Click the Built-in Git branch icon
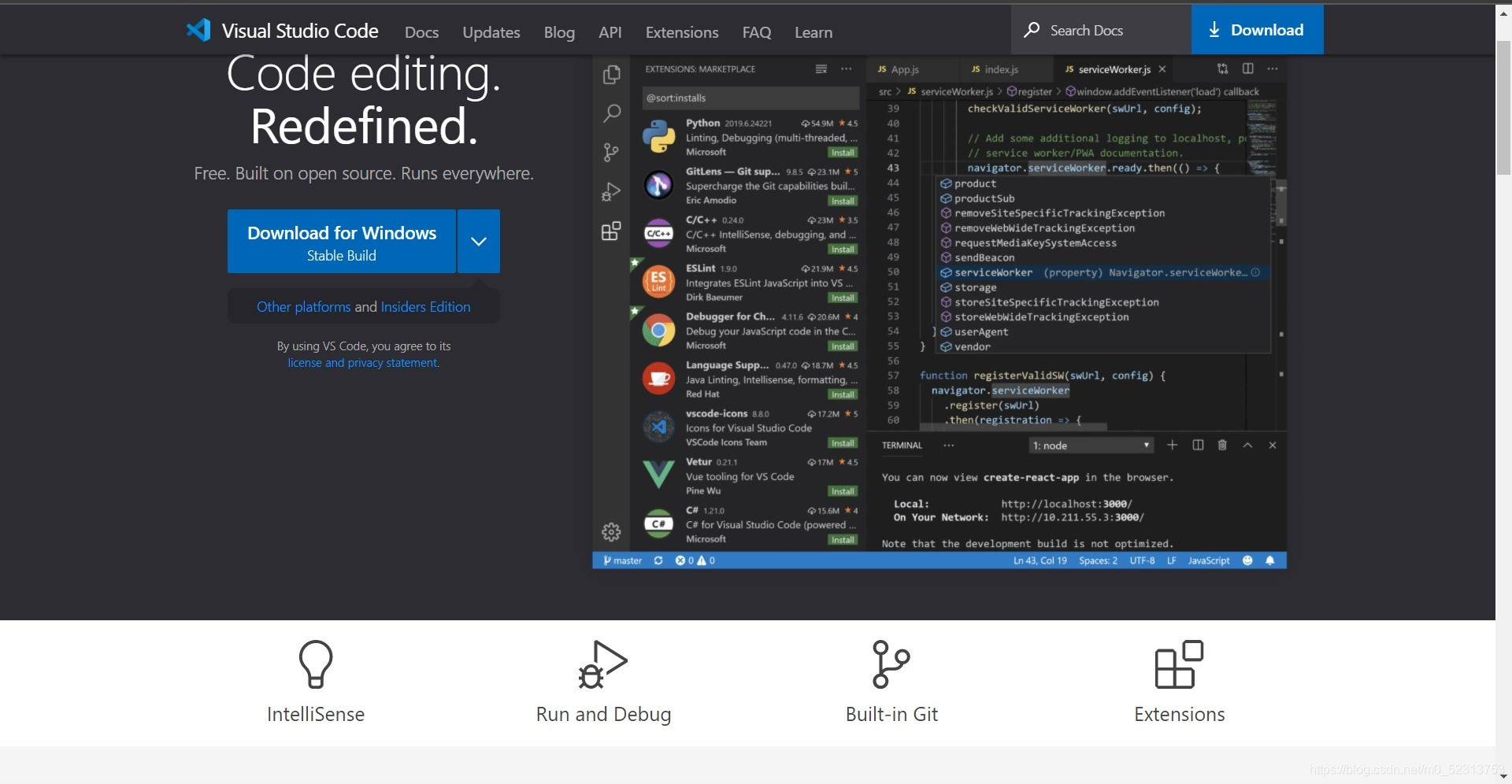The width and height of the screenshot is (1512, 784). 891,664
